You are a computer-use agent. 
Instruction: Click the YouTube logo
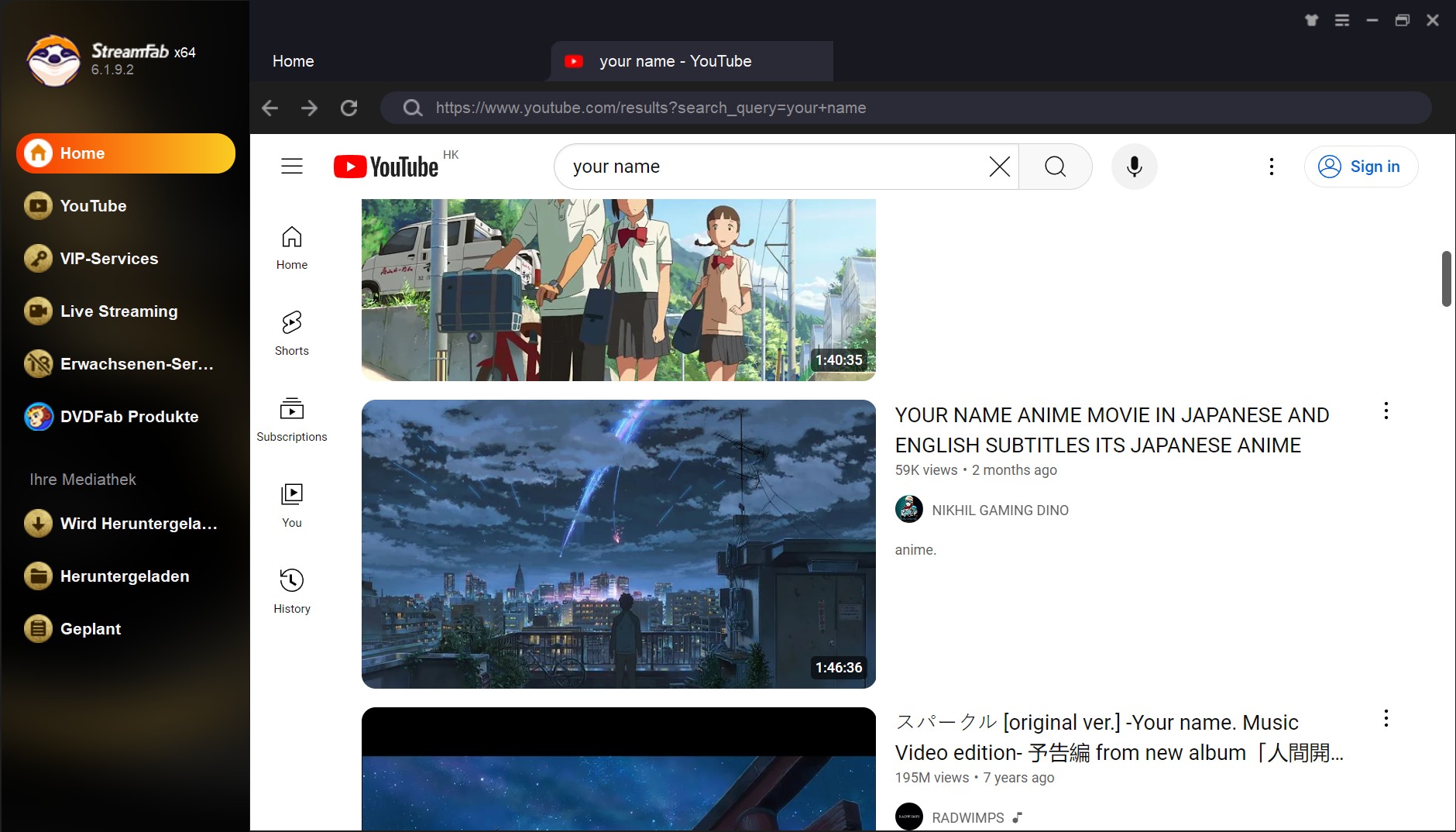386,167
